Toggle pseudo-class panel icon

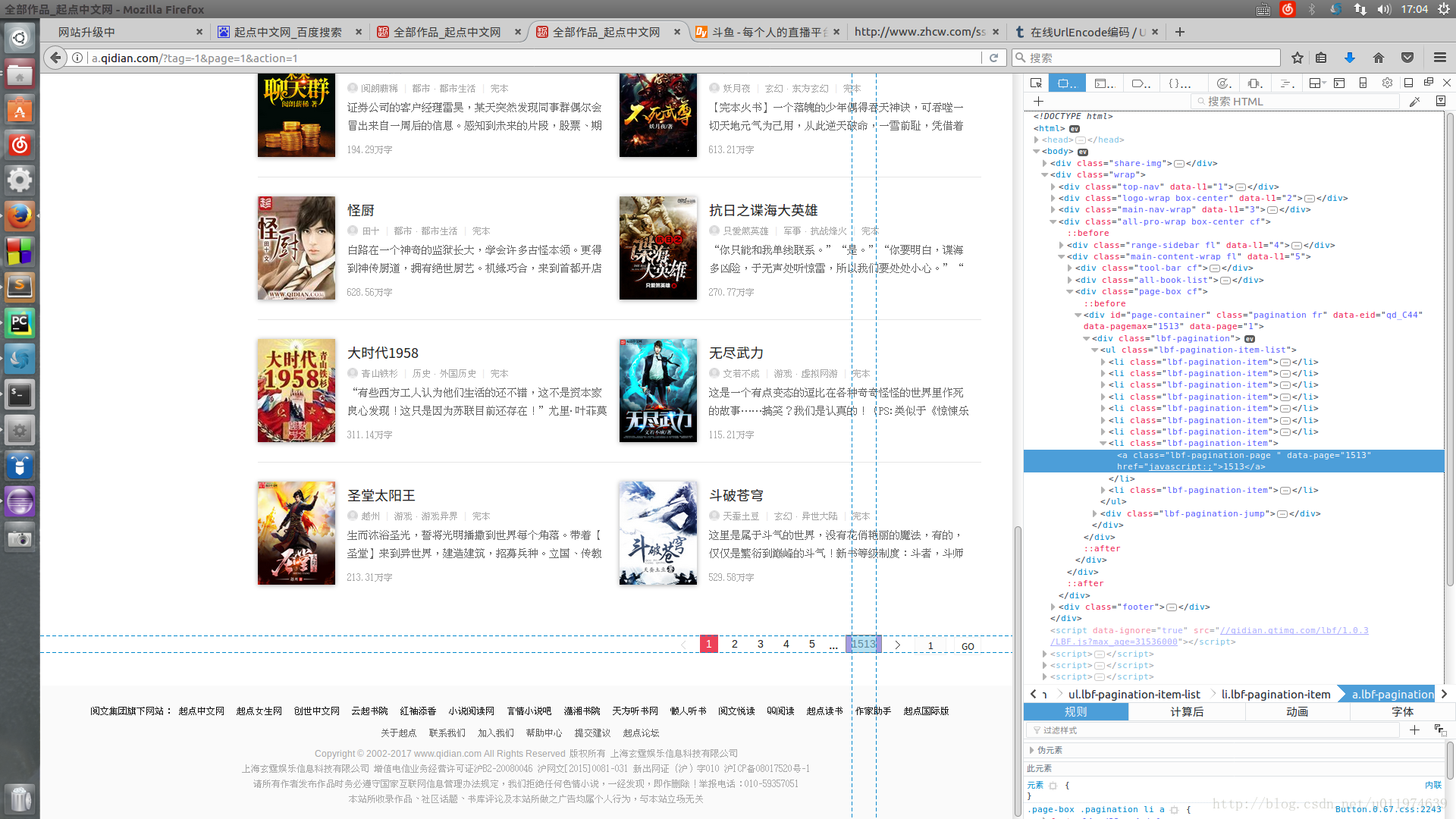click(1439, 730)
